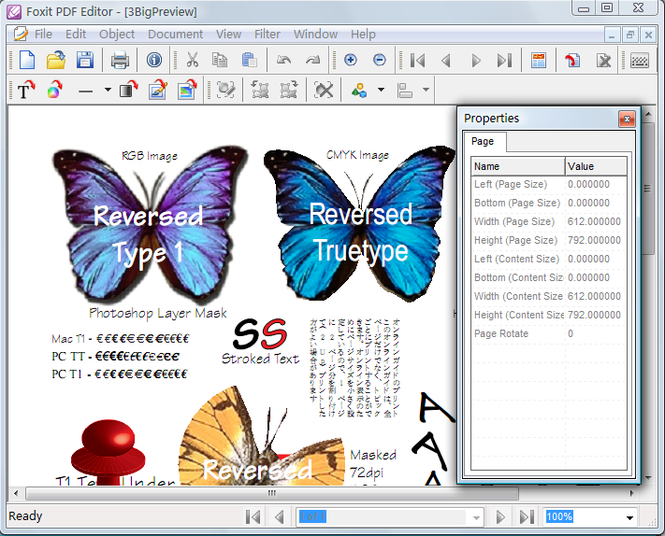665x536 pixels.
Task: Open the File menu
Action: click(x=43, y=34)
